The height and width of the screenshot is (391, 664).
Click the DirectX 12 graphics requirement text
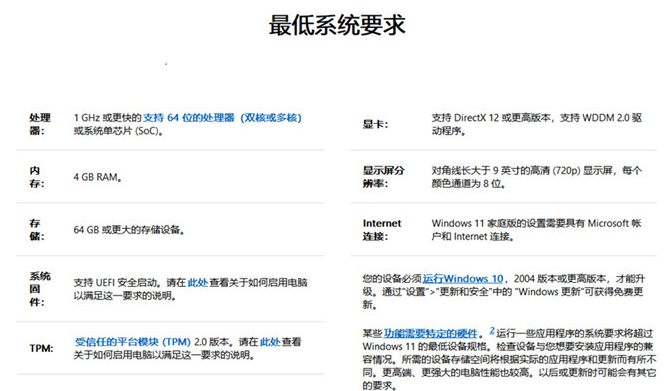coord(537,124)
